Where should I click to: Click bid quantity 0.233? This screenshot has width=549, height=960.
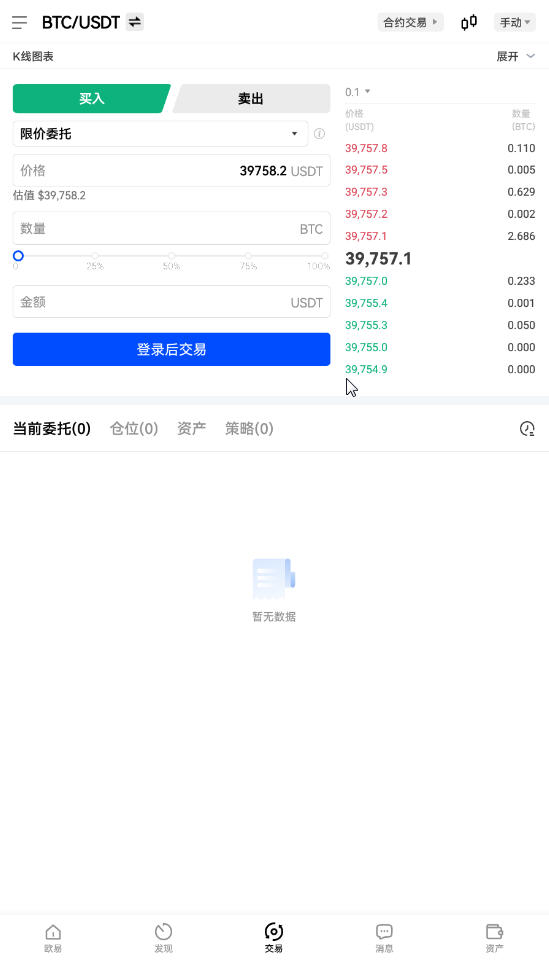tap(521, 281)
